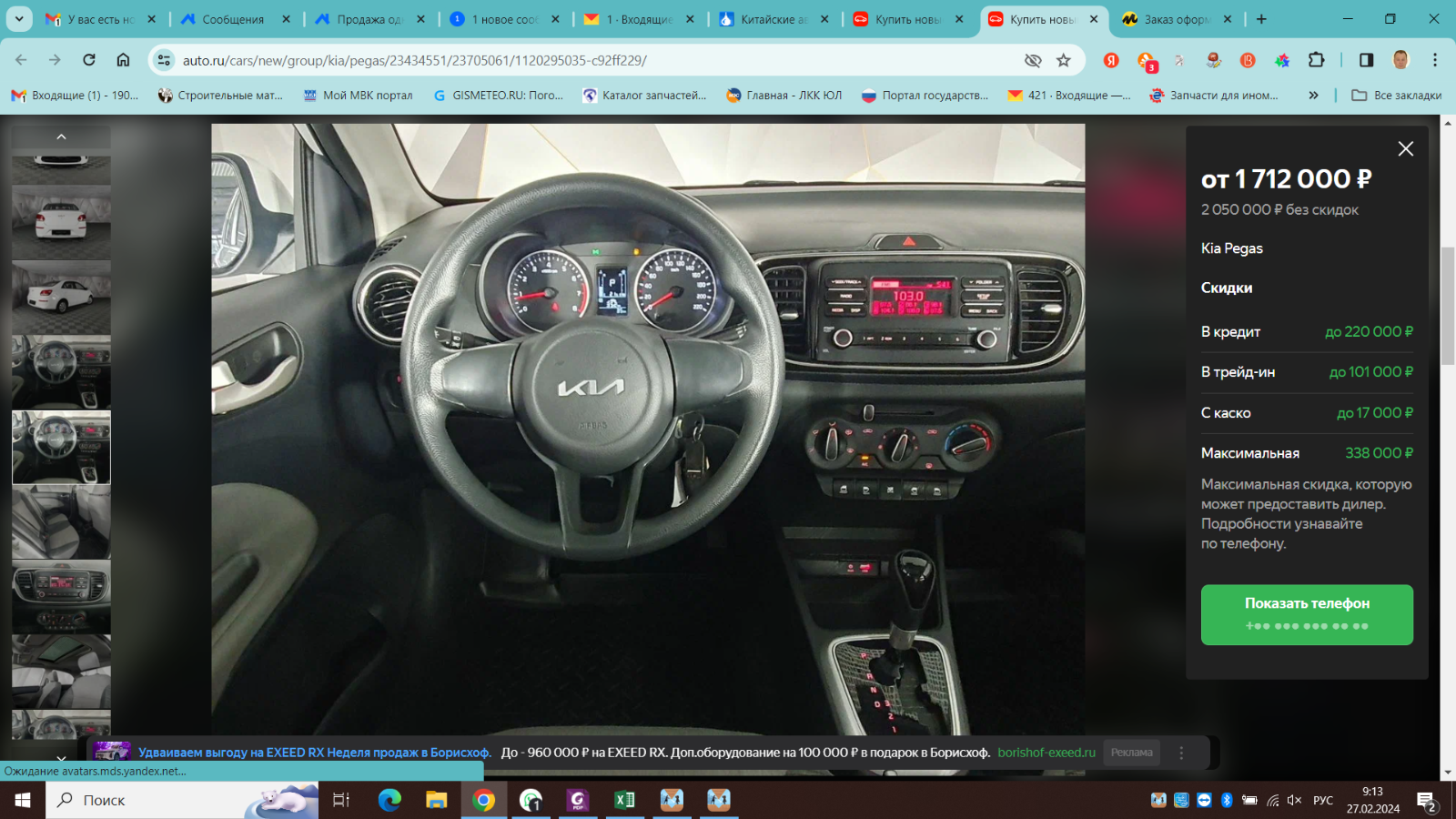Viewport: 1456px width, 819px height.
Task: Bookmark this page with the star icon
Action: pyautogui.click(x=1063, y=60)
